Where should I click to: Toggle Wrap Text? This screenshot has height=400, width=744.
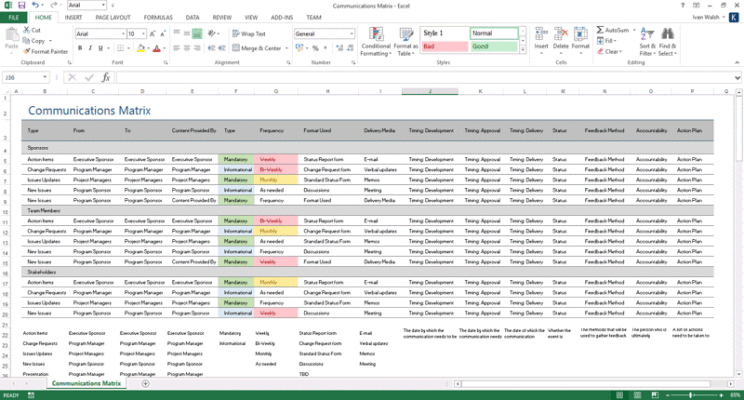click(x=249, y=34)
